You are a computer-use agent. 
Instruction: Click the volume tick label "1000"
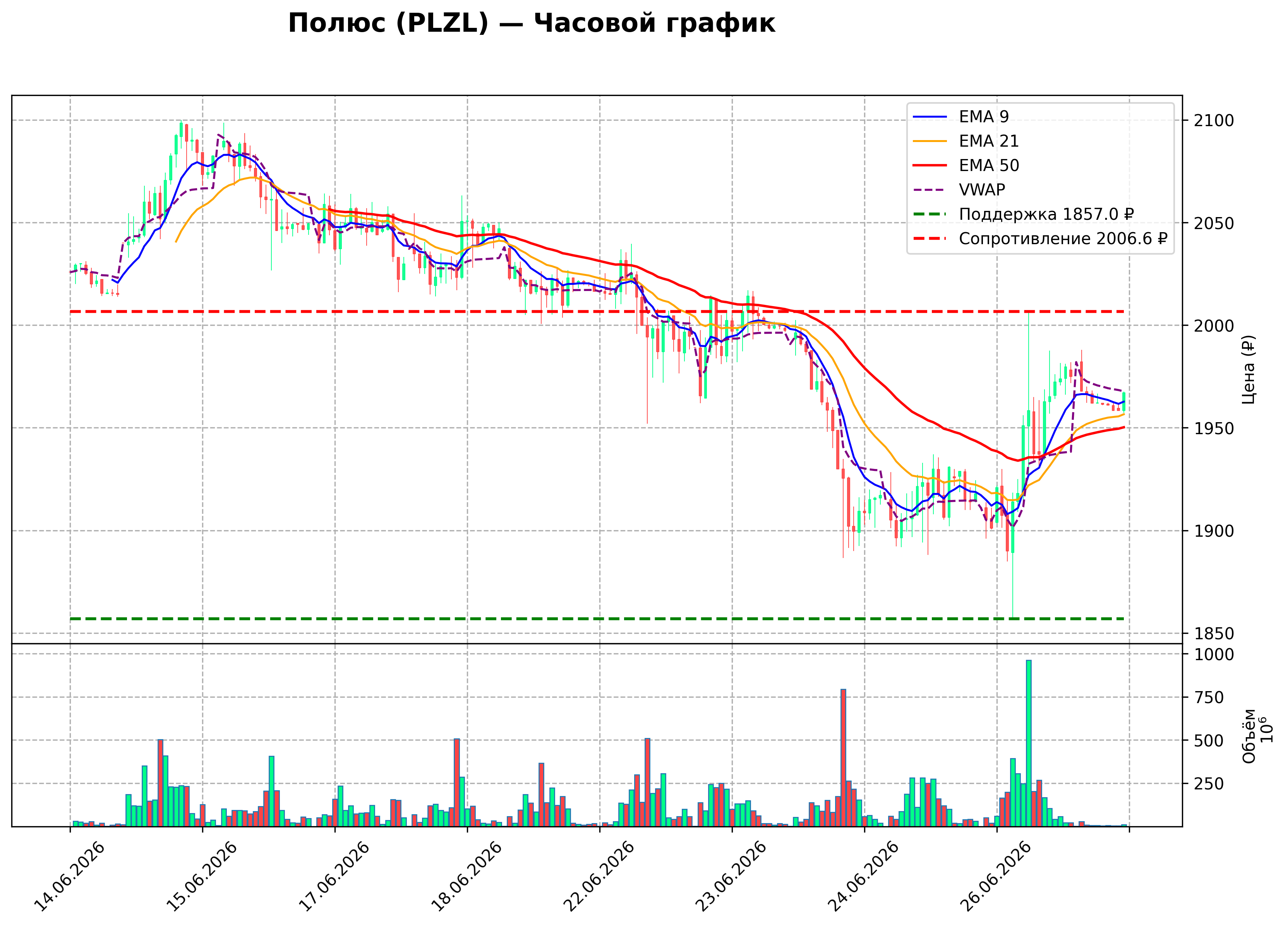point(1214,655)
